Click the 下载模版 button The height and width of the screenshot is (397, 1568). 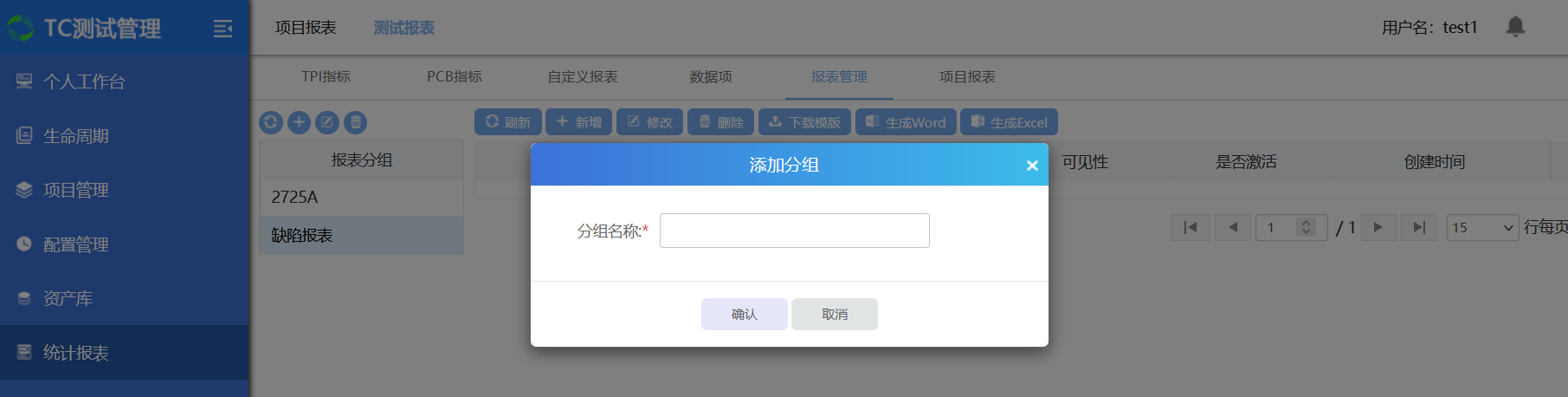point(805,122)
